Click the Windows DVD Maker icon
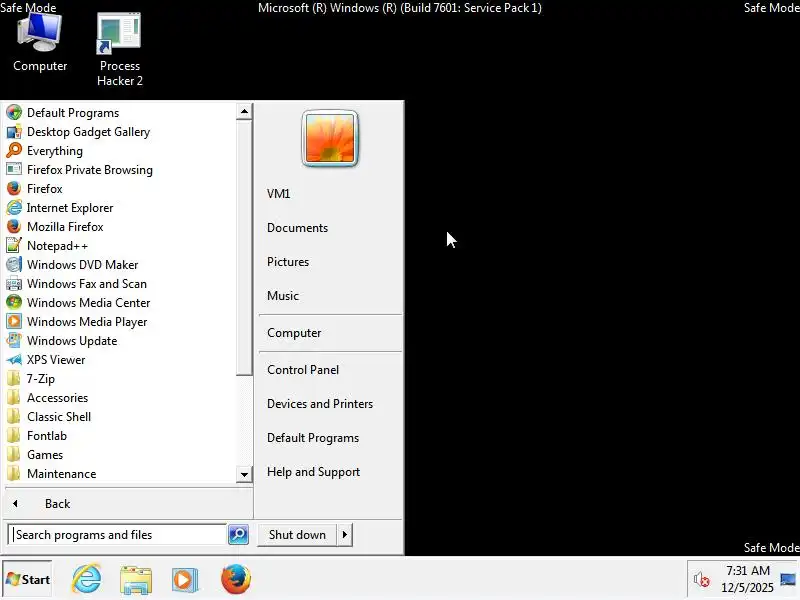The width and height of the screenshot is (800, 600). tap(14, 264)
